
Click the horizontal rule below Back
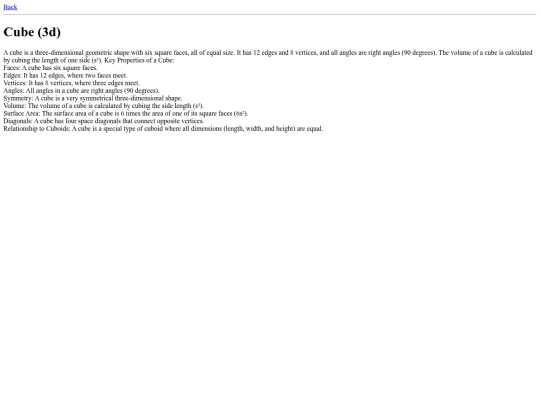pos(270,14)
